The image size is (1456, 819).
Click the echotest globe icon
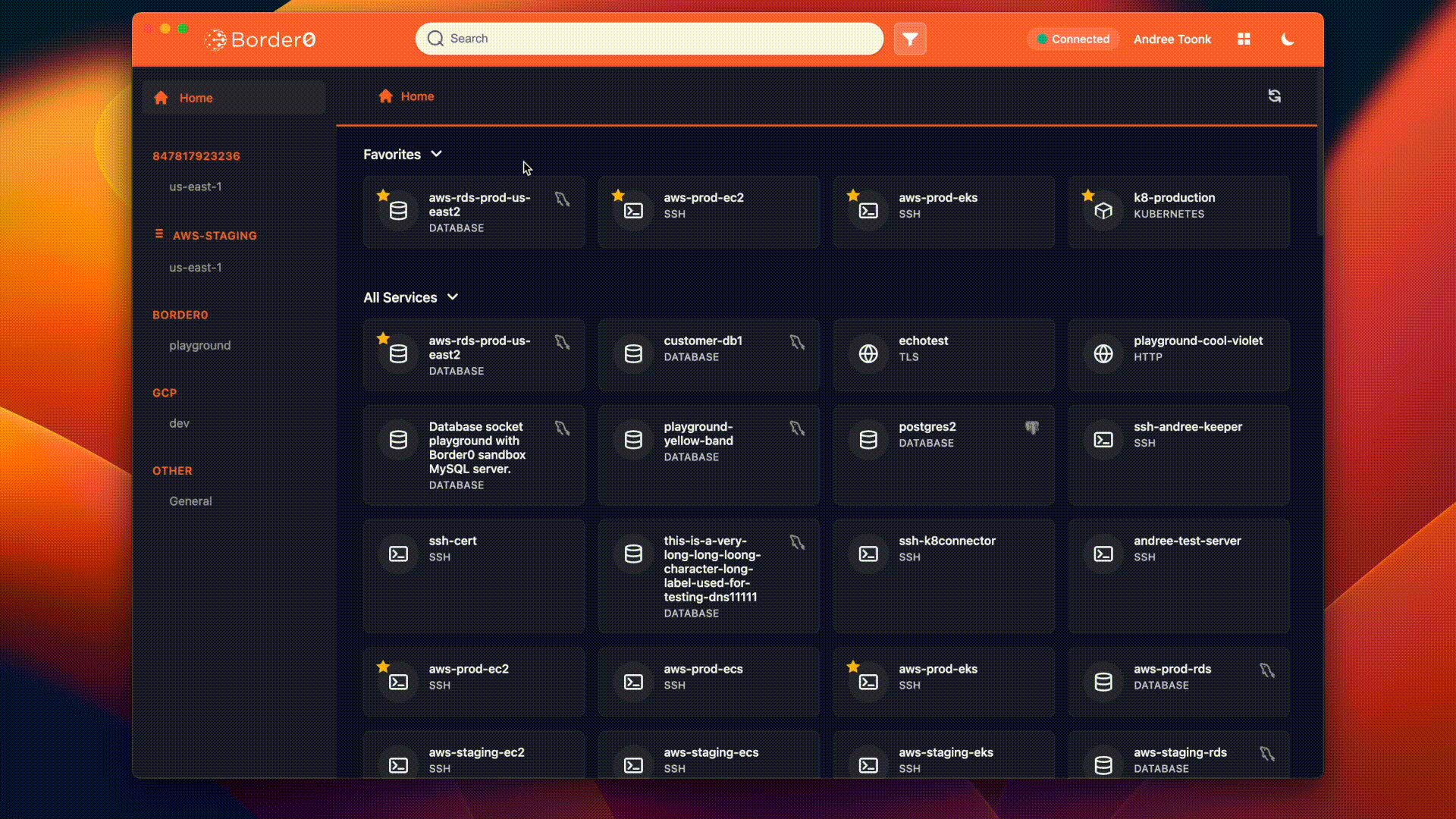(868, 353)
